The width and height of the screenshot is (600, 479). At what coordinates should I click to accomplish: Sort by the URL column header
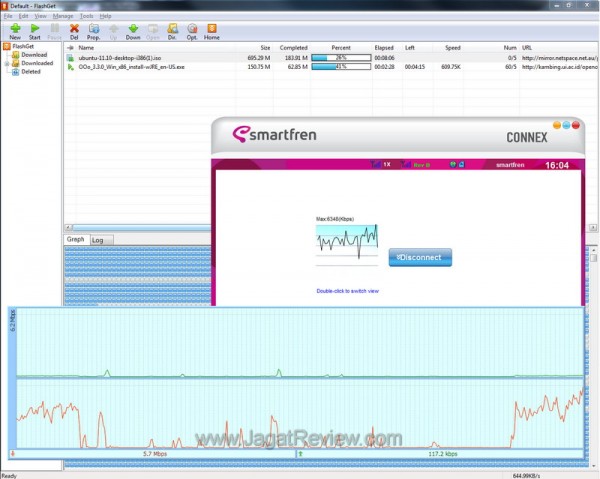pyautogui.click(x=527, y=48)
